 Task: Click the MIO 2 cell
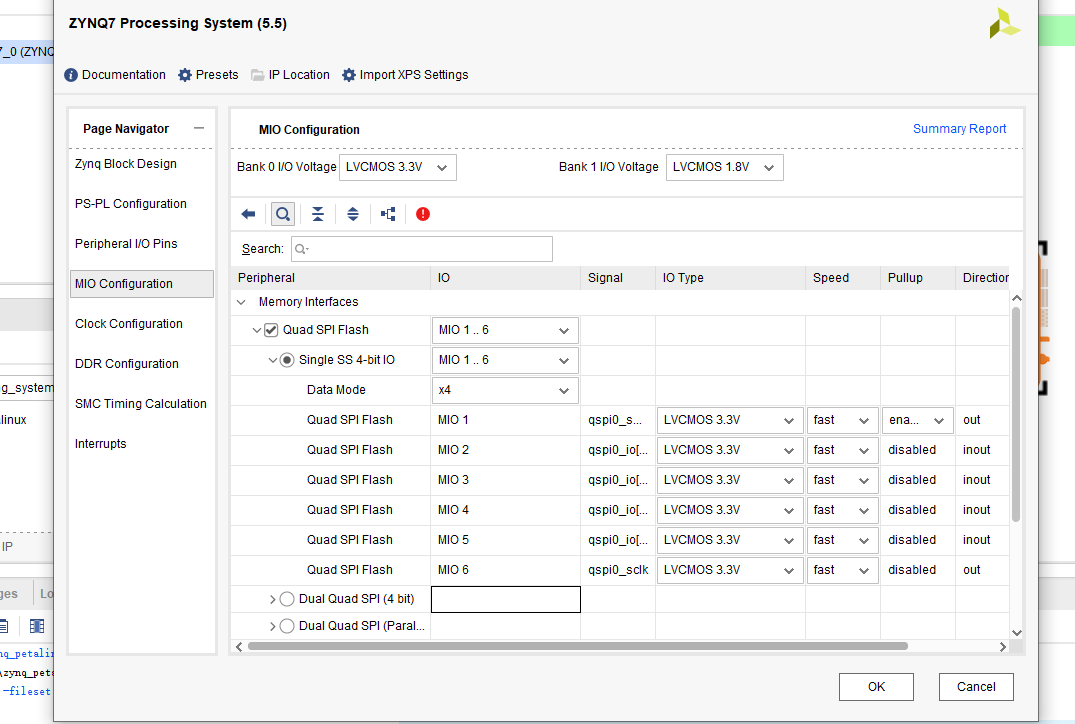coord(506,450)
